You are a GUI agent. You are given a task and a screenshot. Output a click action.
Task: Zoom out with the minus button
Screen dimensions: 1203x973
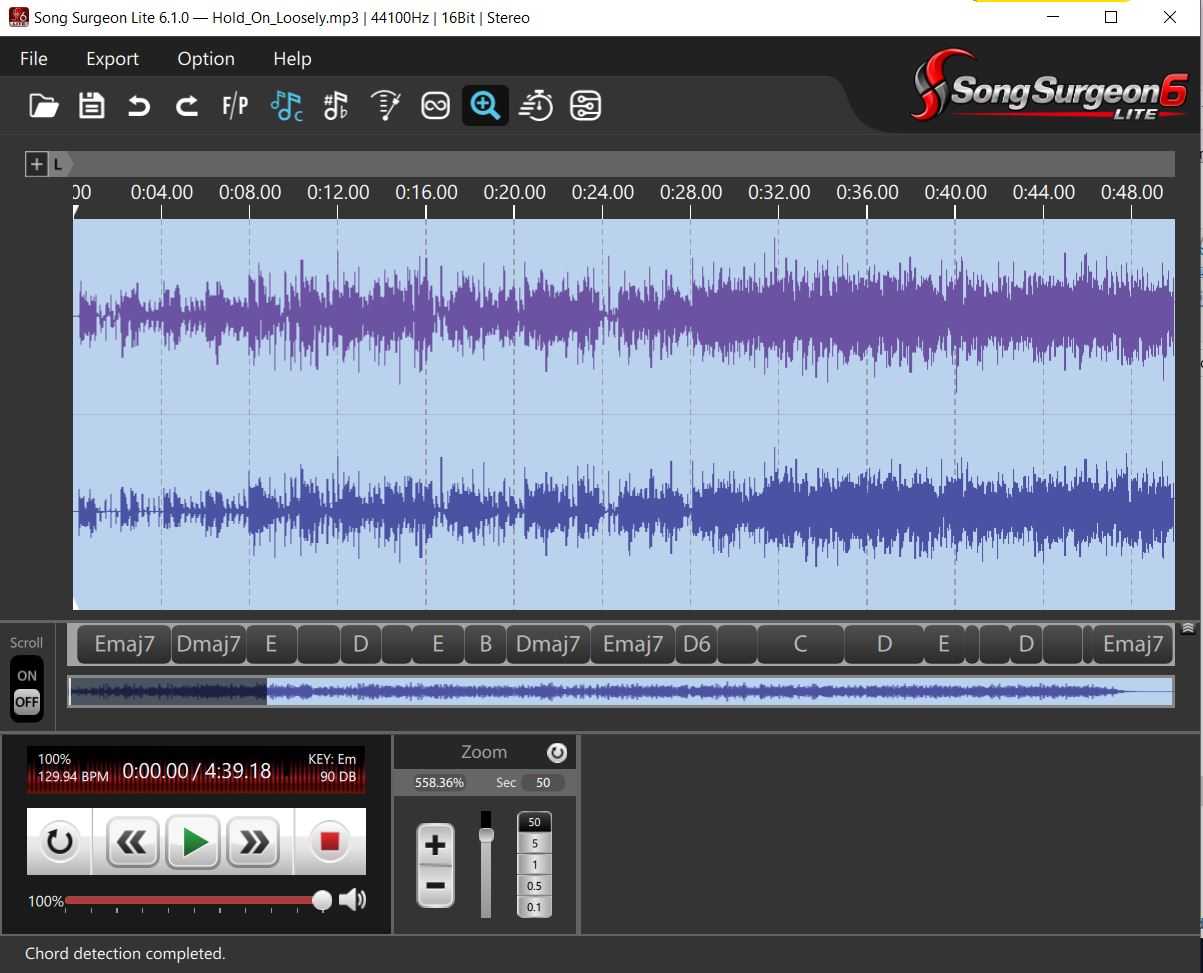click(435, 885)
